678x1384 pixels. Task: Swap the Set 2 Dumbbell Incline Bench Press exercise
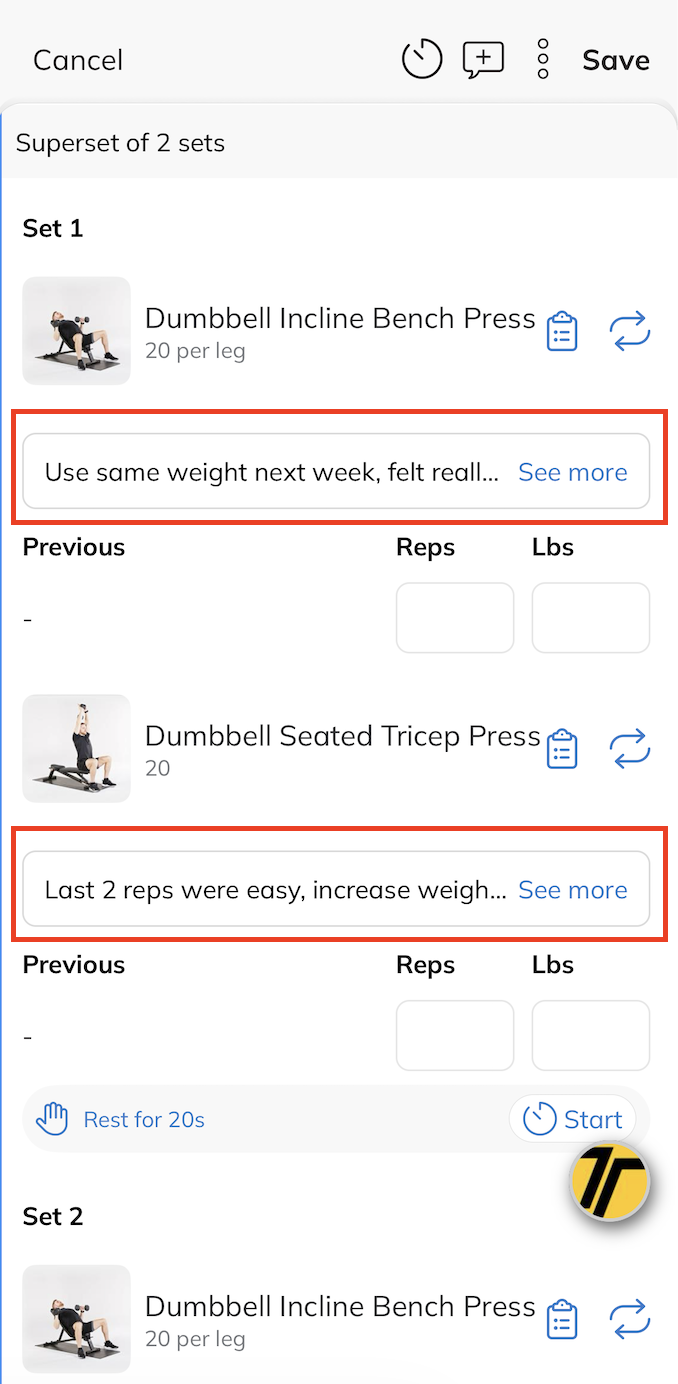pos(630,1319)
